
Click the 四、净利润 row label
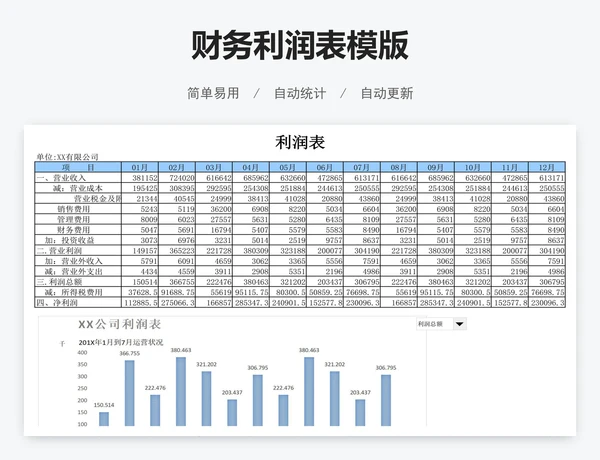tap(78, 302)
